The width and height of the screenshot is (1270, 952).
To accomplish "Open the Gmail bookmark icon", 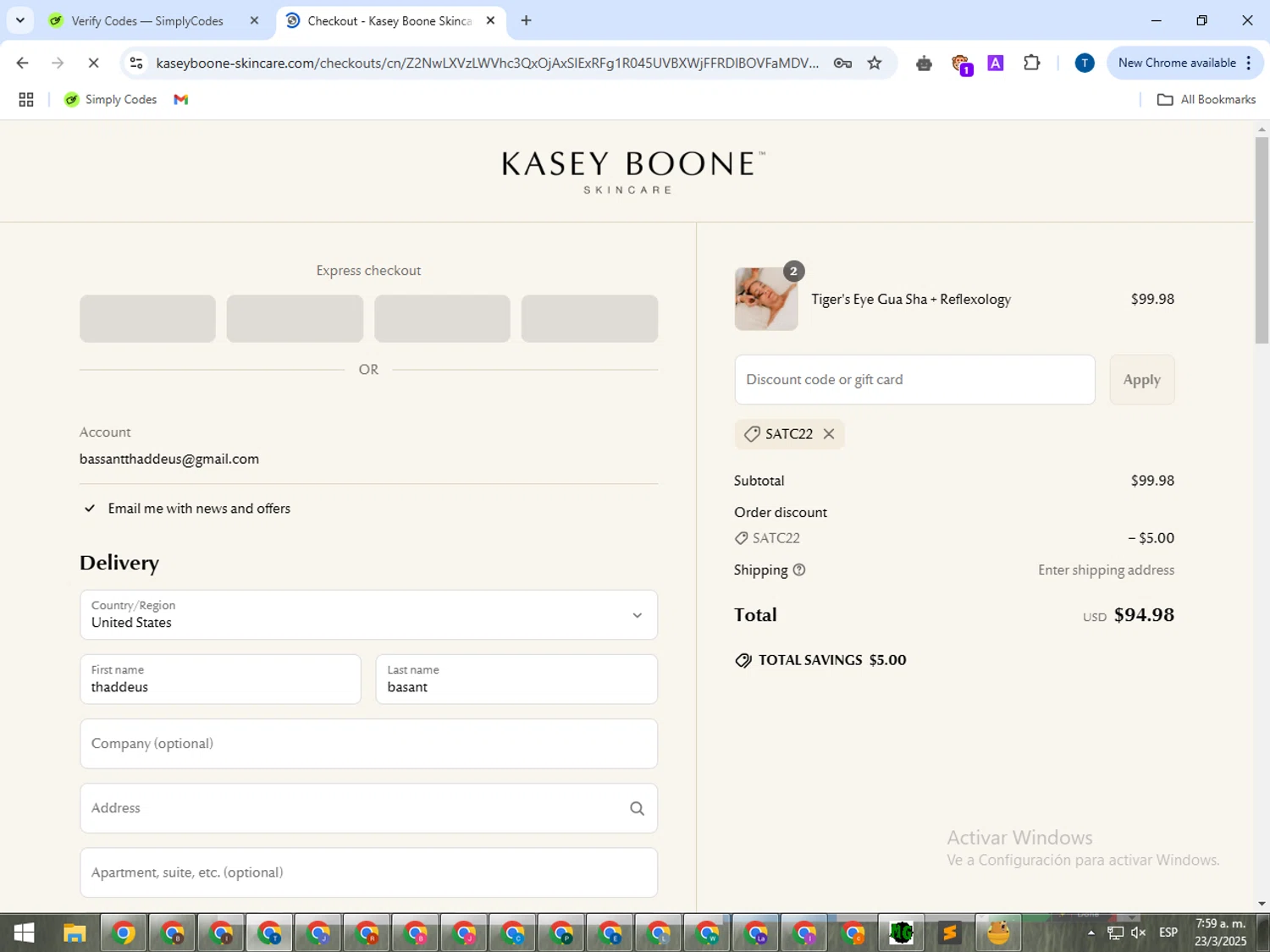I will (180, 100).
